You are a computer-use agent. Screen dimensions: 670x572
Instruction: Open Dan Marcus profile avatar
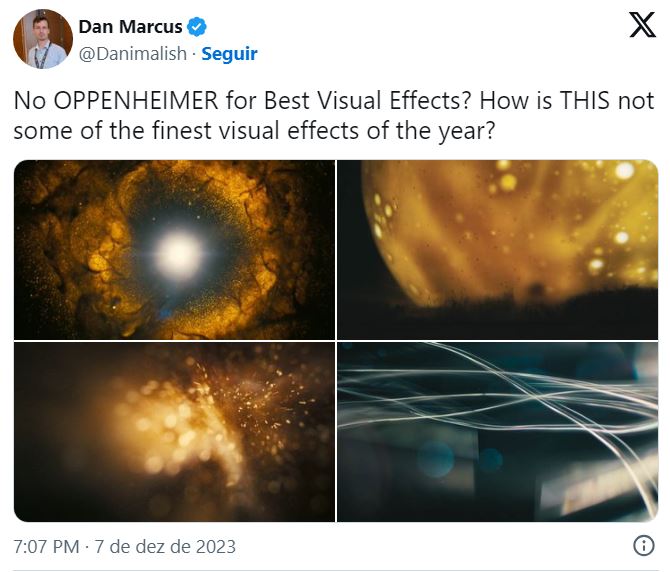pyautogui.click(x=43, y=39)
